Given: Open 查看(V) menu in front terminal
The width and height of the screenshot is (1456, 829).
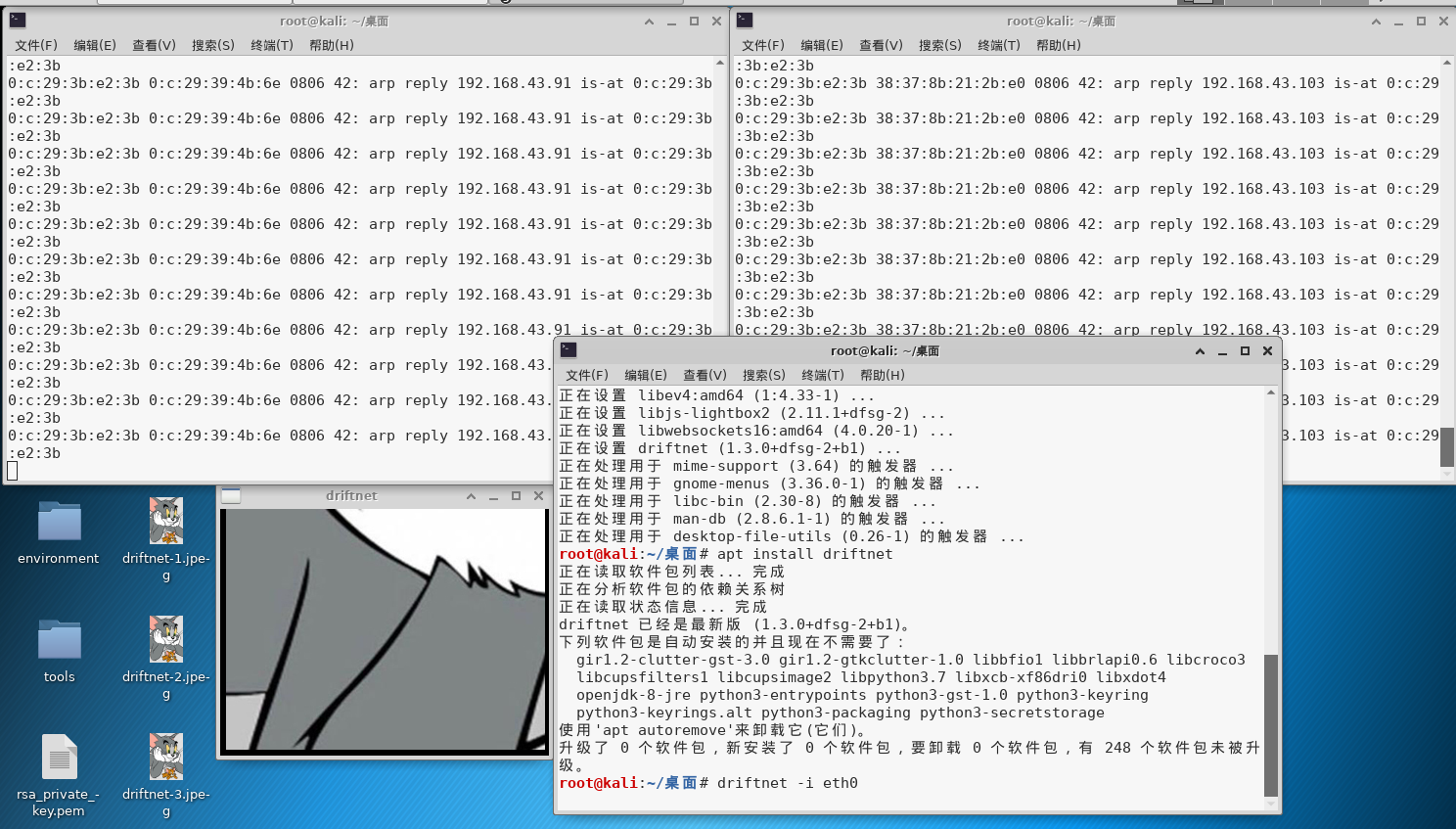Looking at the screenshot, I should [705, 375].
